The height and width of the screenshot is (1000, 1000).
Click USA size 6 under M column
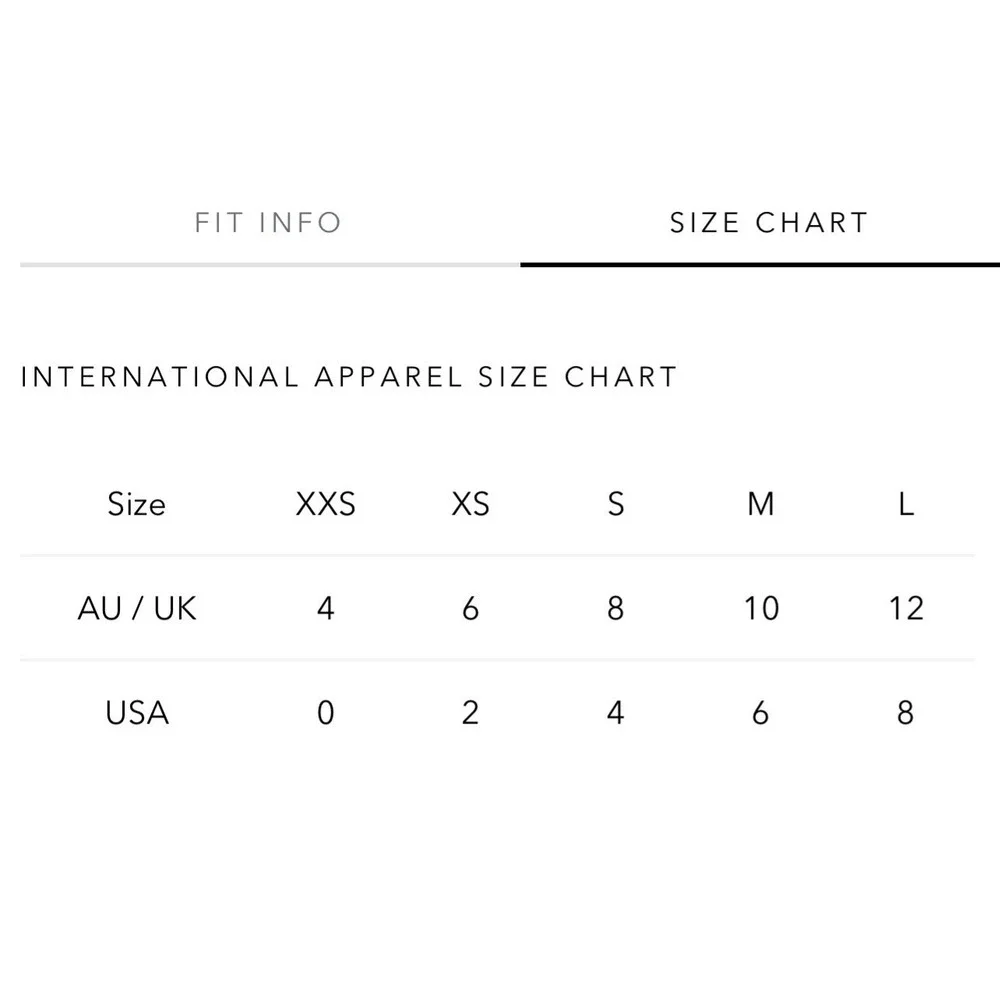coord(761,712)
